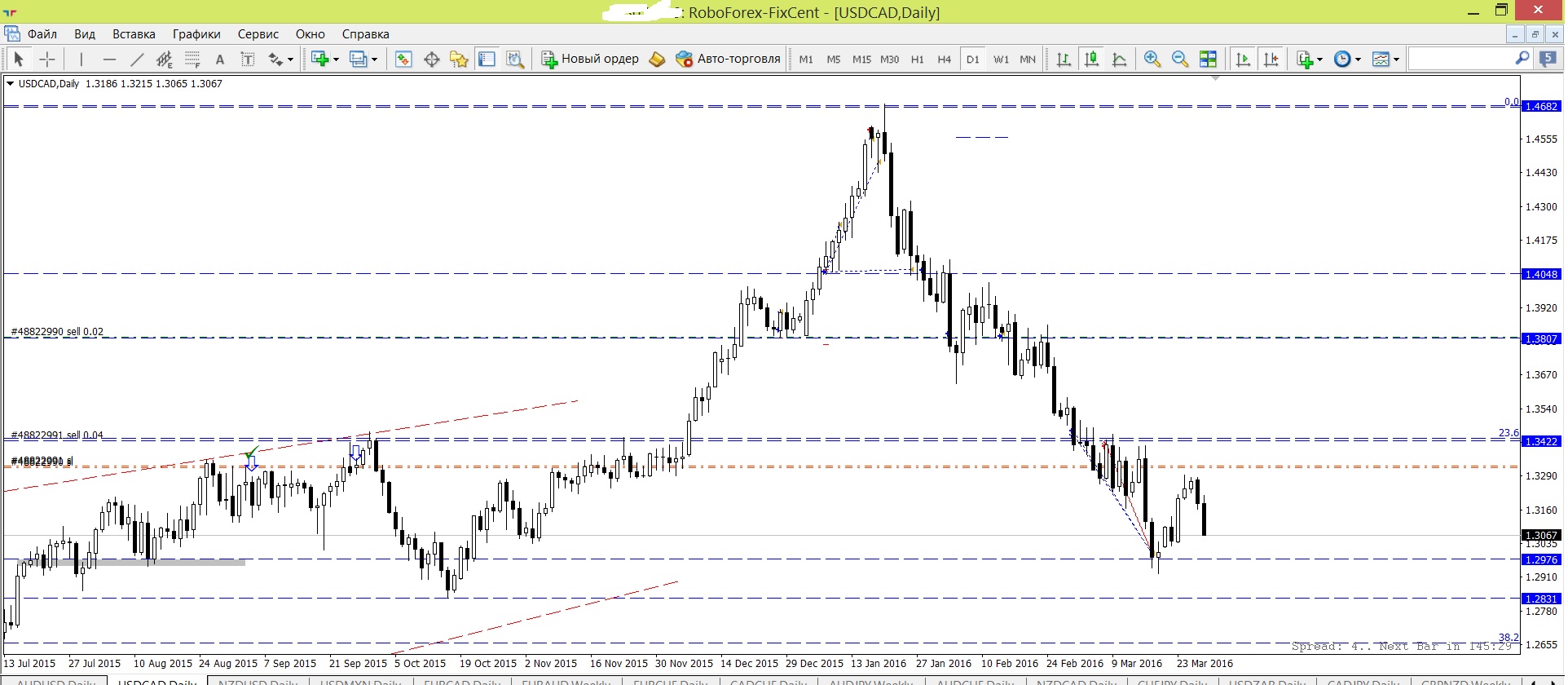The image size is (1568, 685).
Task: Click the Arrows objects icon
Action: coord(275,59)
